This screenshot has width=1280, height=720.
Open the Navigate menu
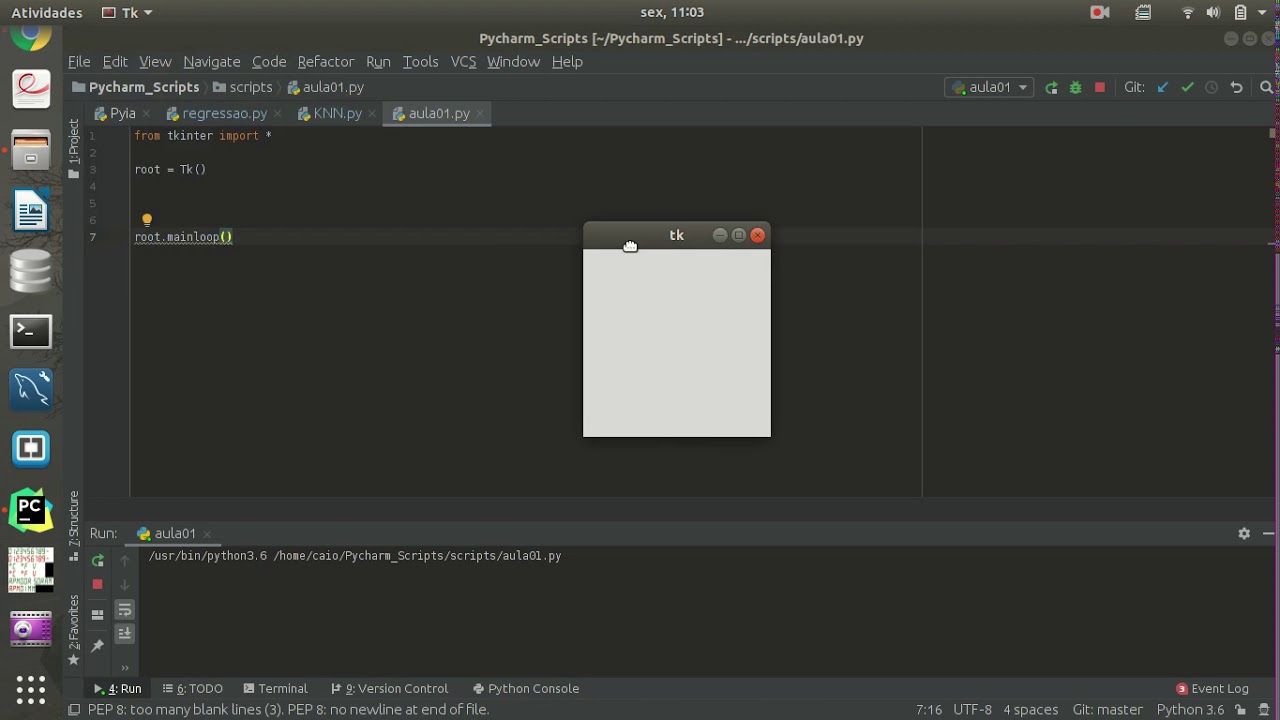pyautogui.click(x=211, y=62)
